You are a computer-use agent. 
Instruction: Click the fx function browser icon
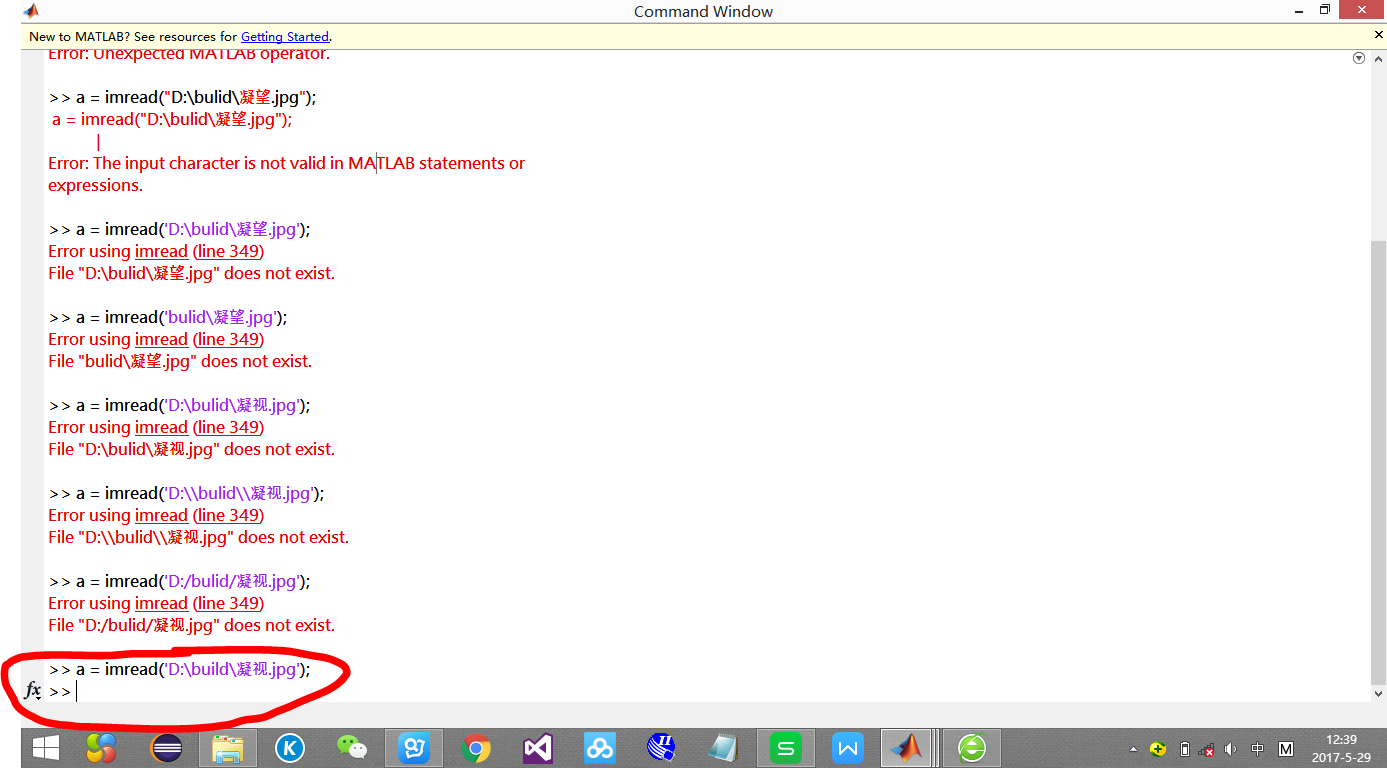tap(33, 690)
